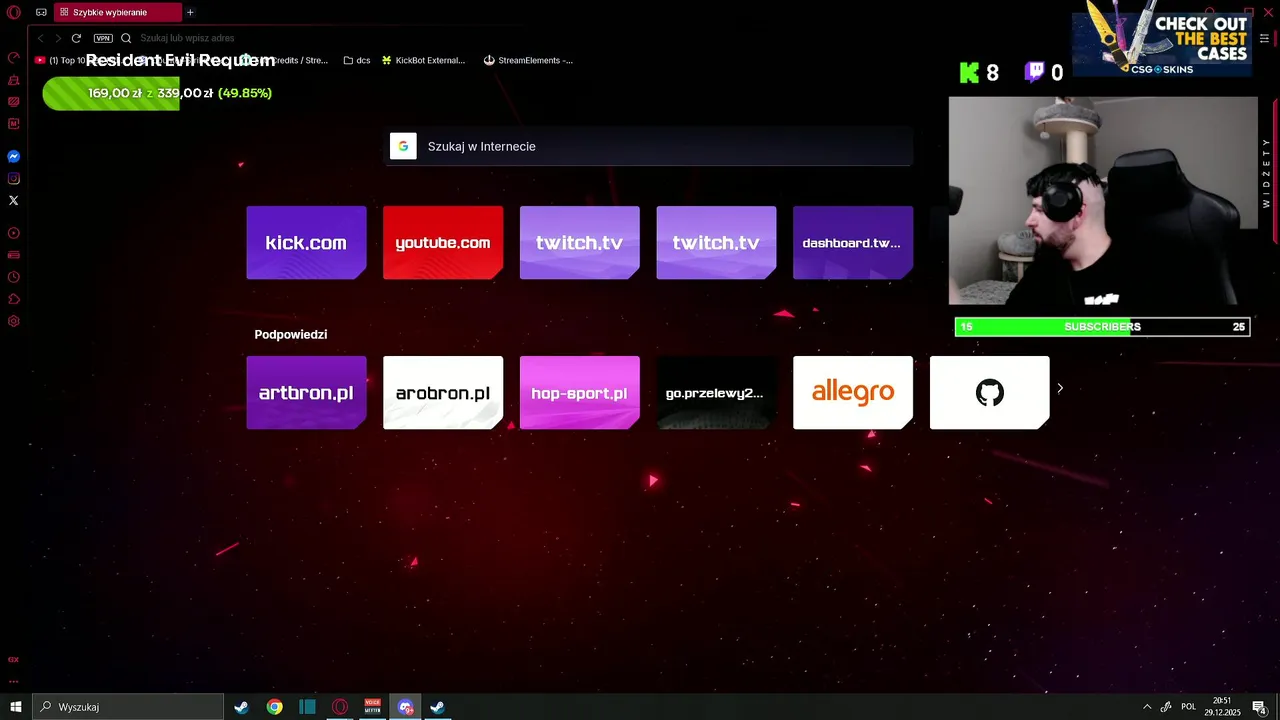Select the Szybkie wybieranie tab
The height and width of the screenshot is (720, 1280).
(x=118, y=12)
